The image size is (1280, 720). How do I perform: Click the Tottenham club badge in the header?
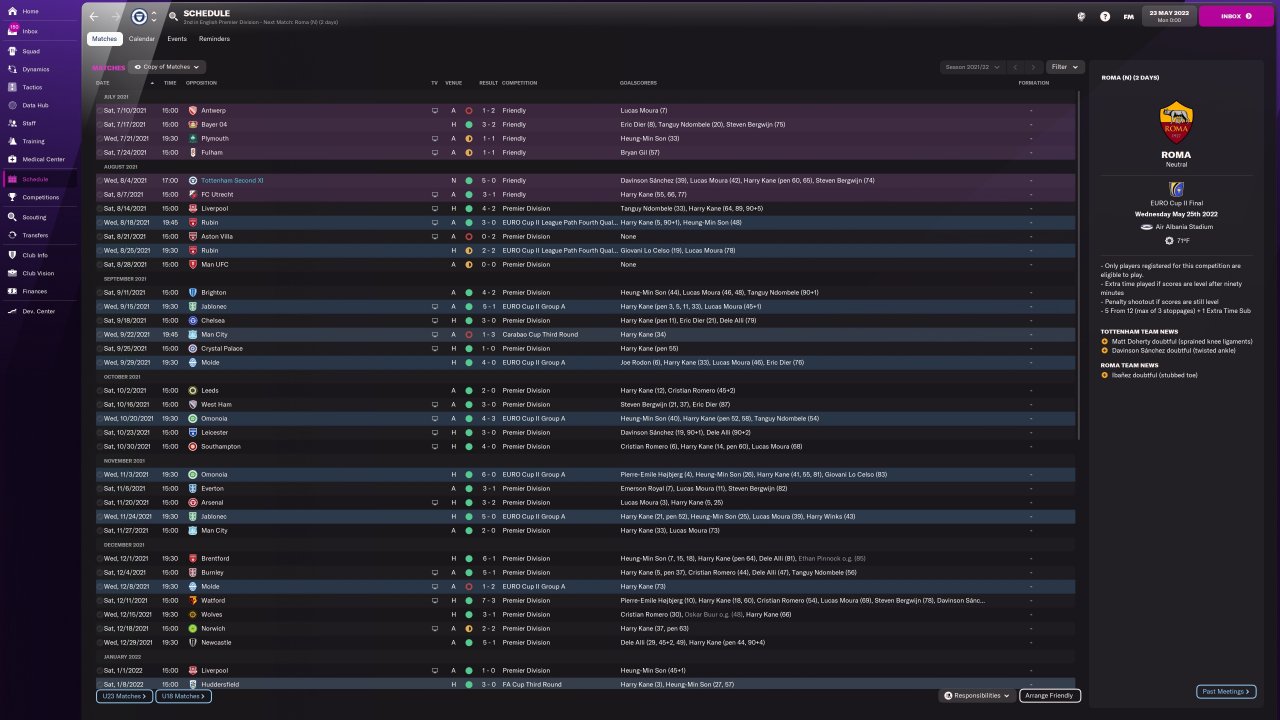pos(139,16)
